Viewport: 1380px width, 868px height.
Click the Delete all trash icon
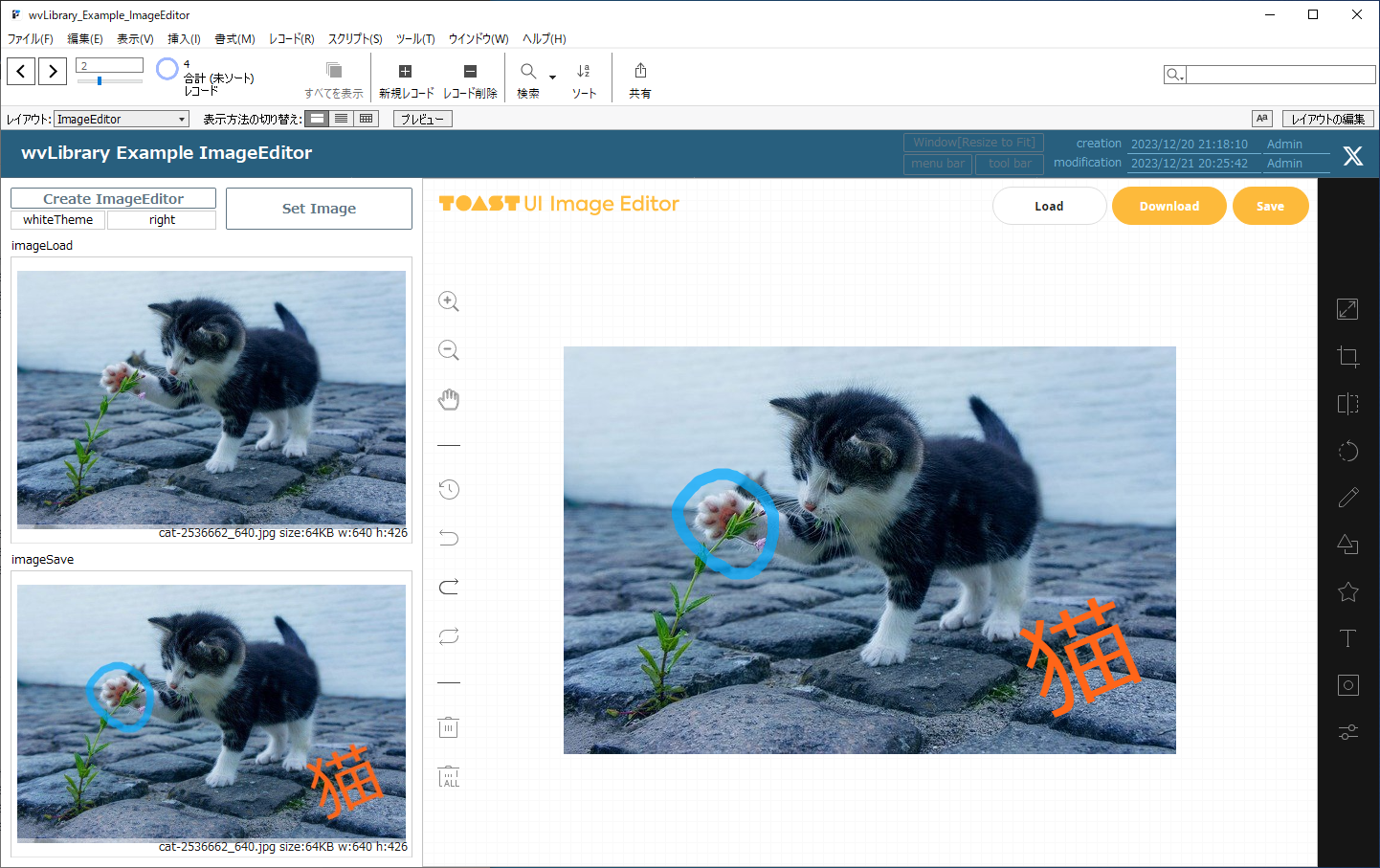tap(448, 776)
